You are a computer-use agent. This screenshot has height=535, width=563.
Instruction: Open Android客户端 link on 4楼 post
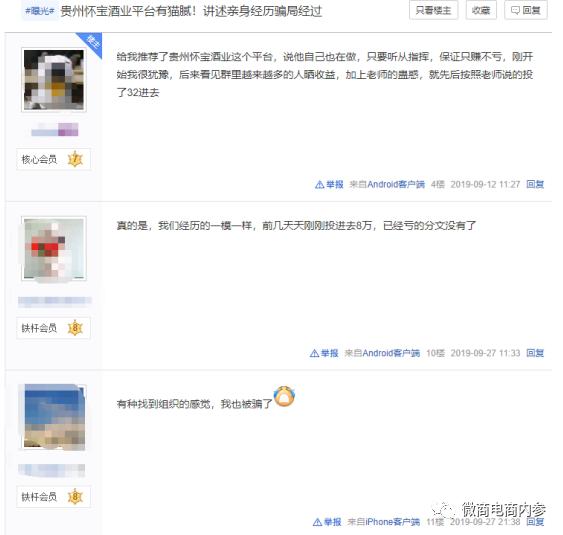[396, 185]
